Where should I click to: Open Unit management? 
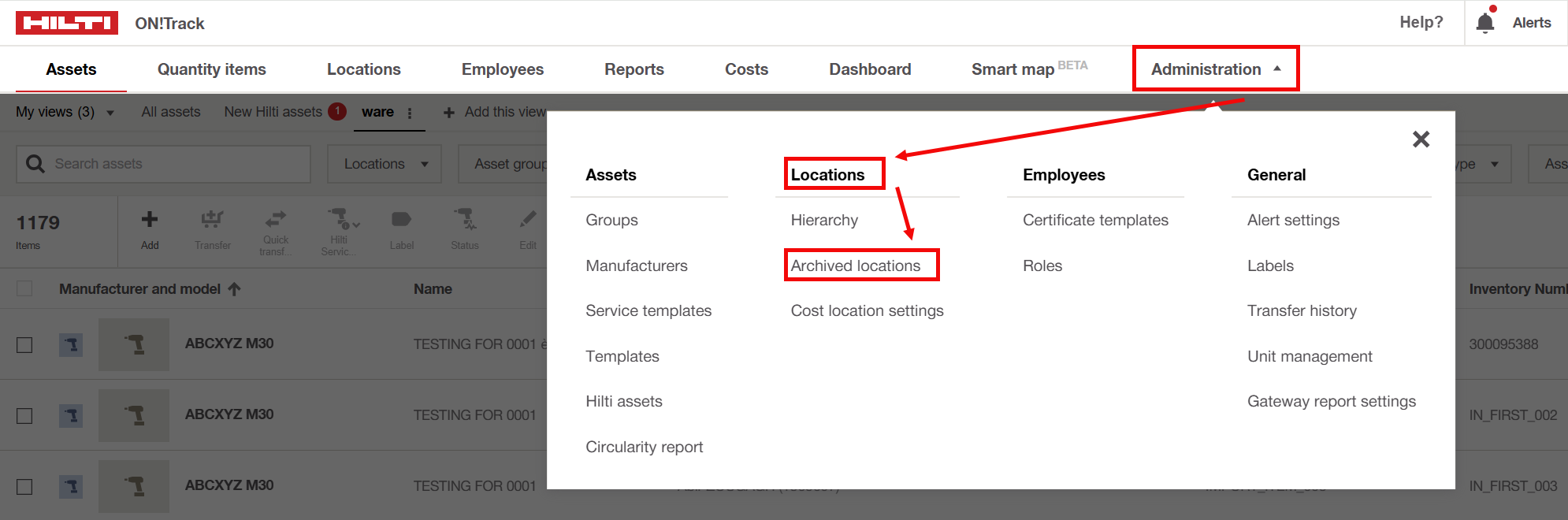pos(1310,356)
